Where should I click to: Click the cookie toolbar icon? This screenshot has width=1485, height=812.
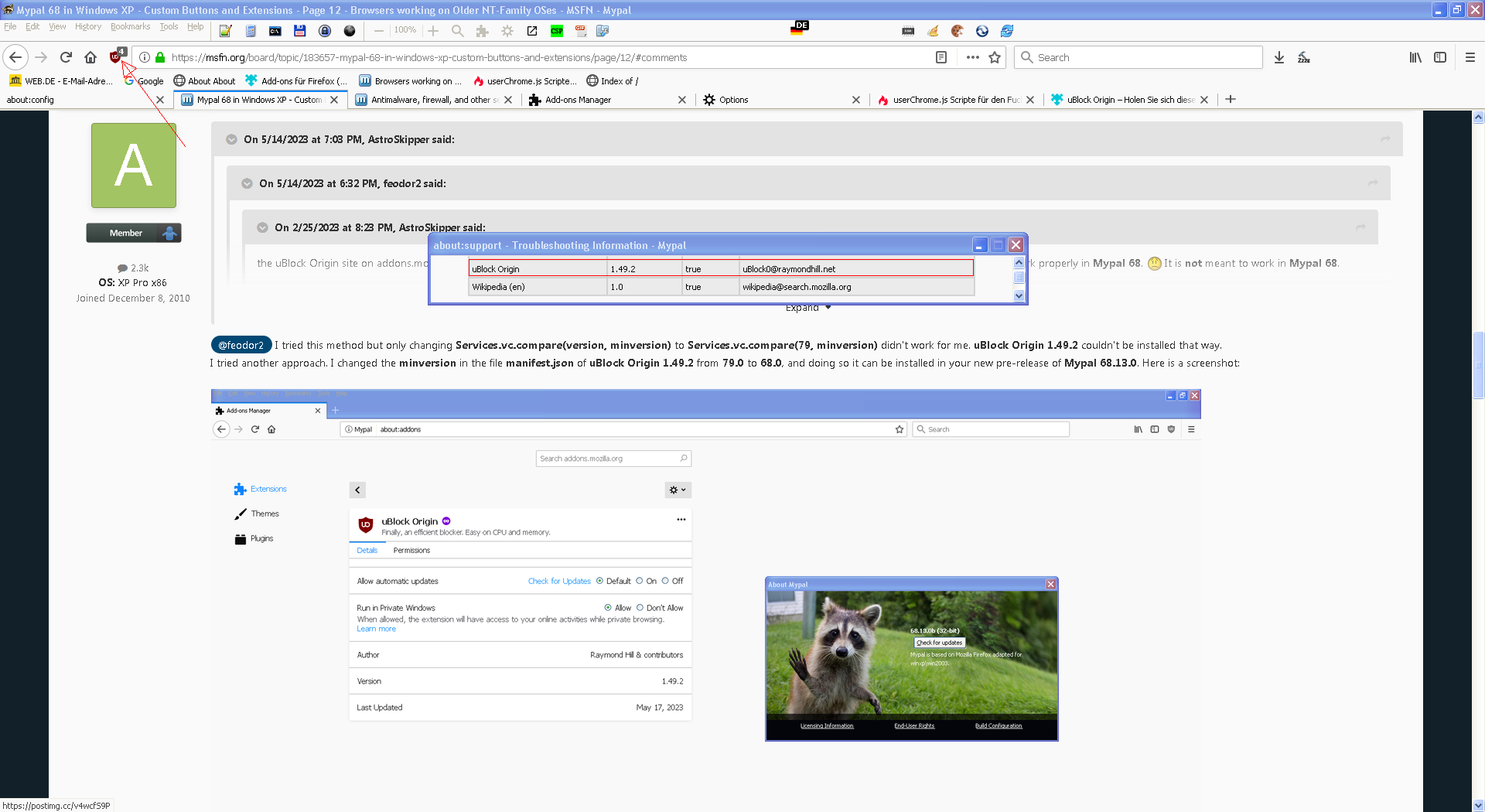coord(958,31)
